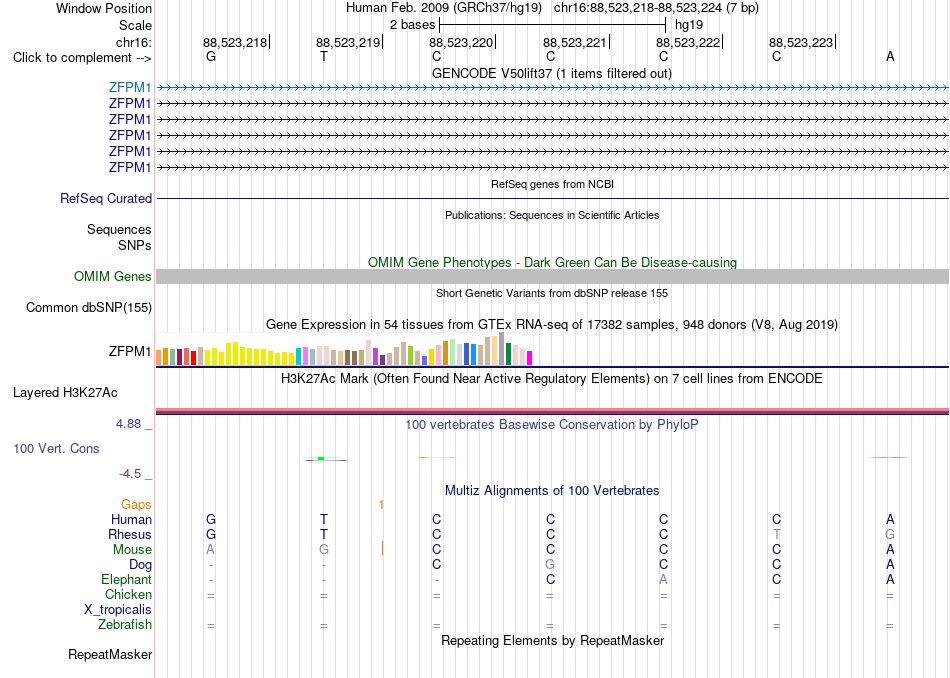Viewport: 950px width, 678px height.
Task: Click the H3K27Ac Mark ENCODE track title
Action: tap(551, 379)
